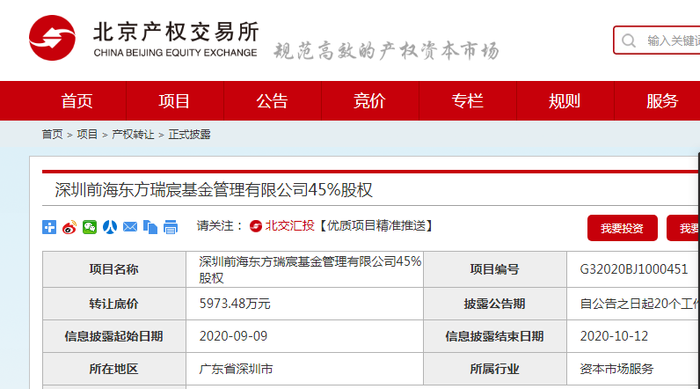Click the magnifier search icon
700x389 pixels.
point(629,41)
